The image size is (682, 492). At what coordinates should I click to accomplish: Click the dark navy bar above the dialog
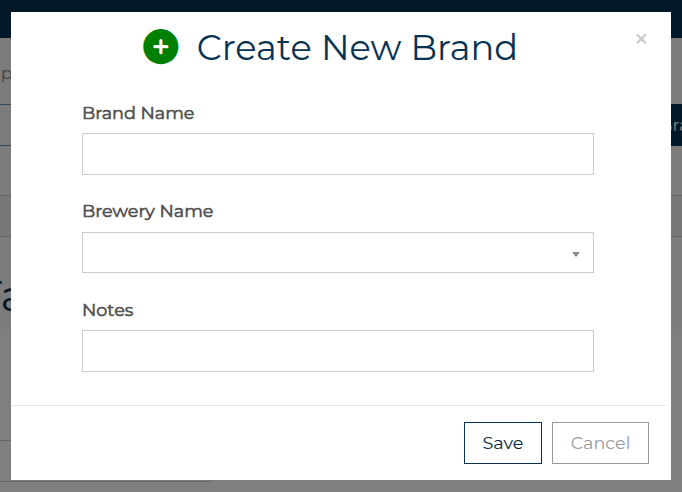pyautogui.click(x=340, y=5)
